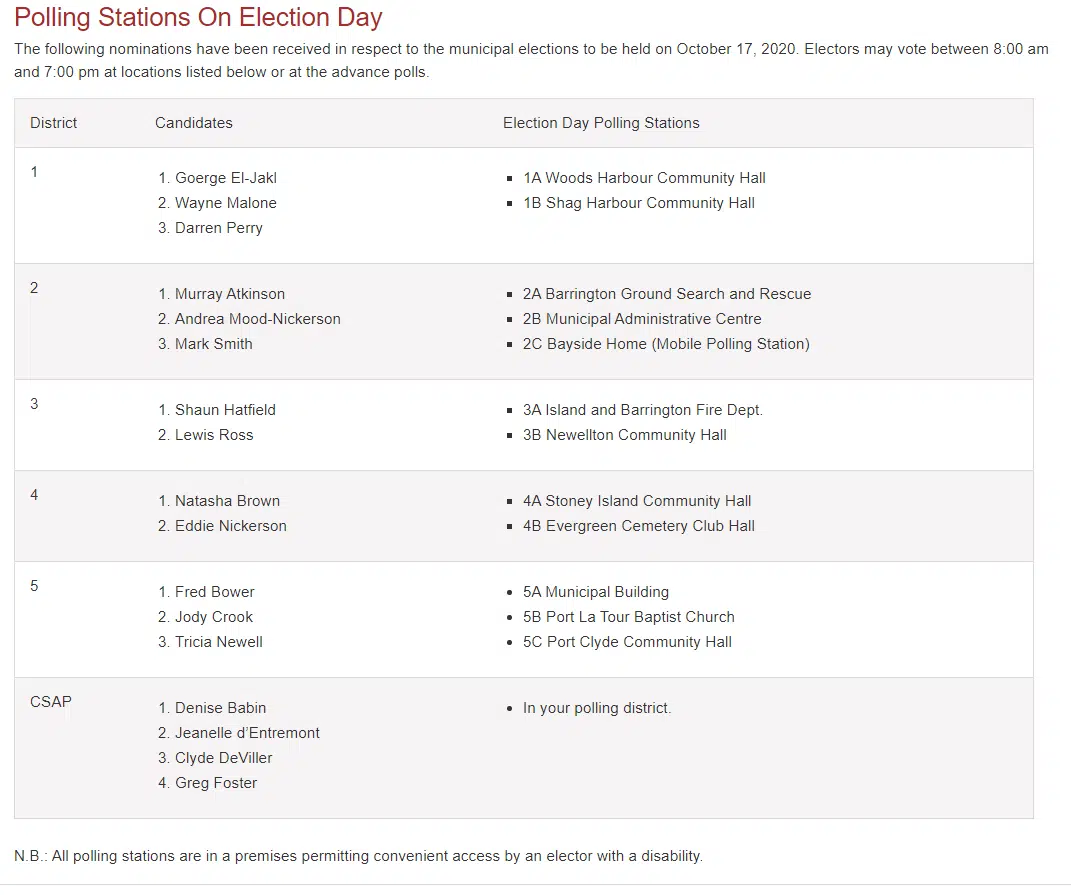Click the Candidates column header
Screen dimensions: 1071x895
point(193,123)
